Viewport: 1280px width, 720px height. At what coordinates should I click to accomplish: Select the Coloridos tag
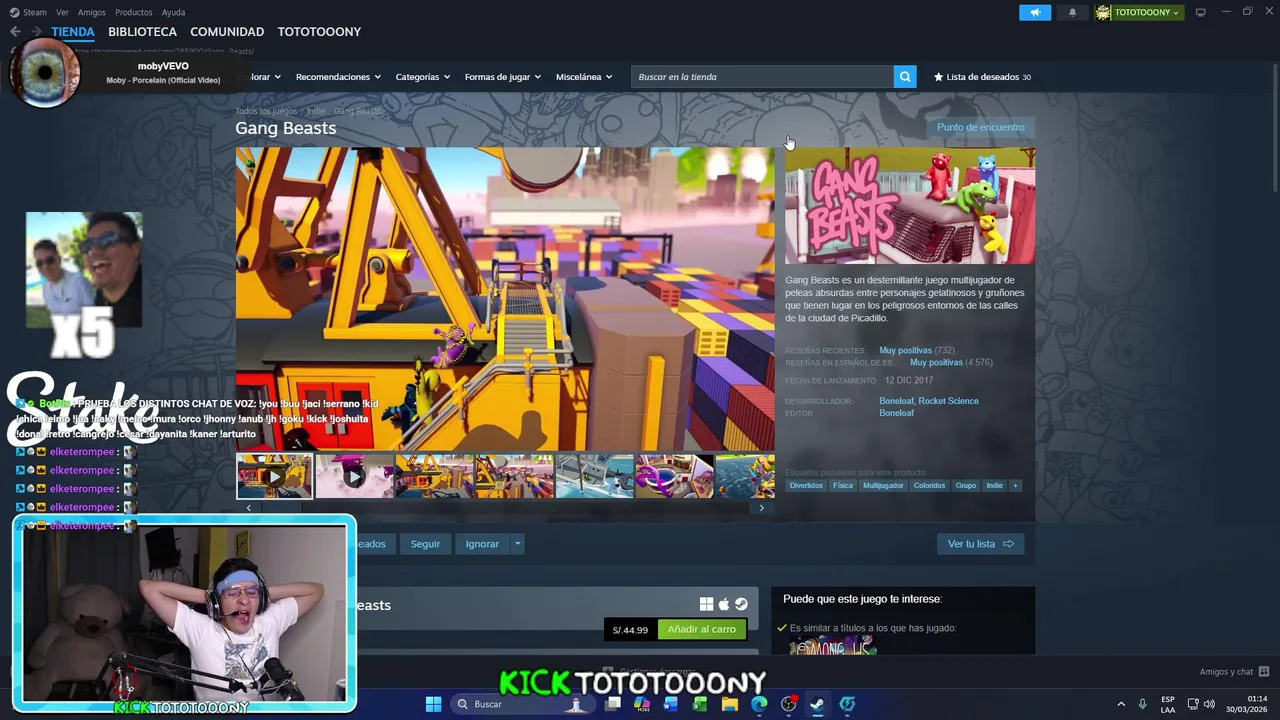(x=929, y=486)
